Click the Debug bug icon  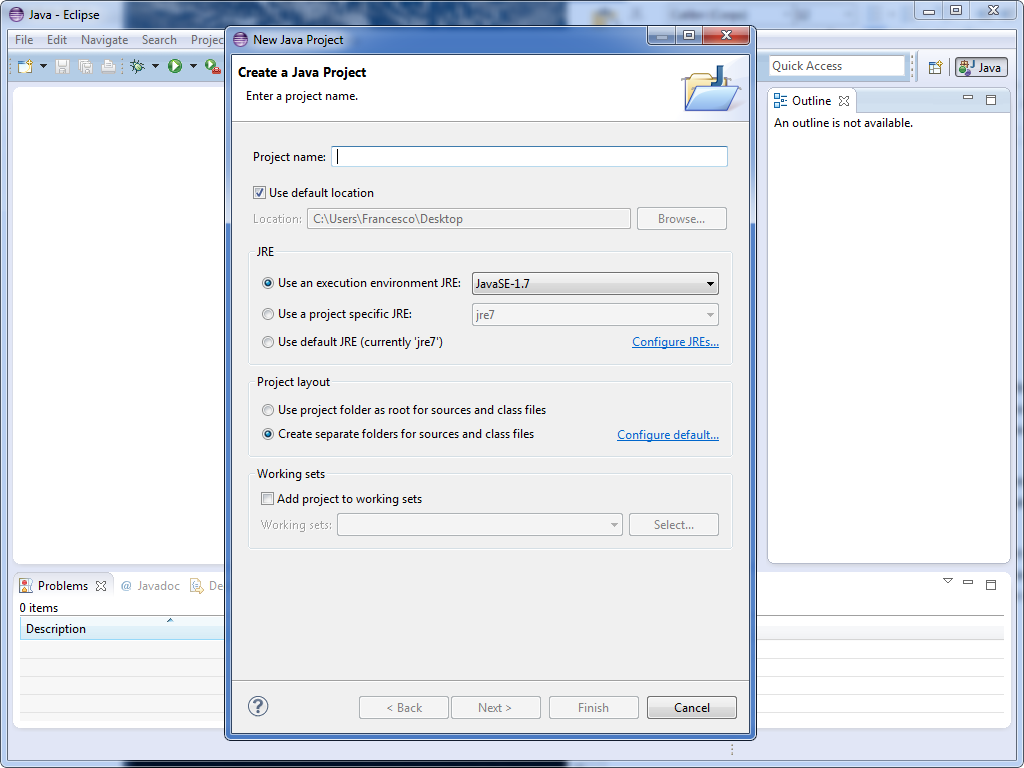point(137,66)
